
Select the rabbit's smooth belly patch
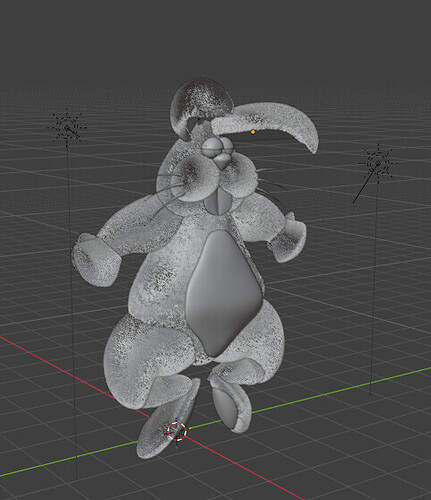(x=223, y=293)
